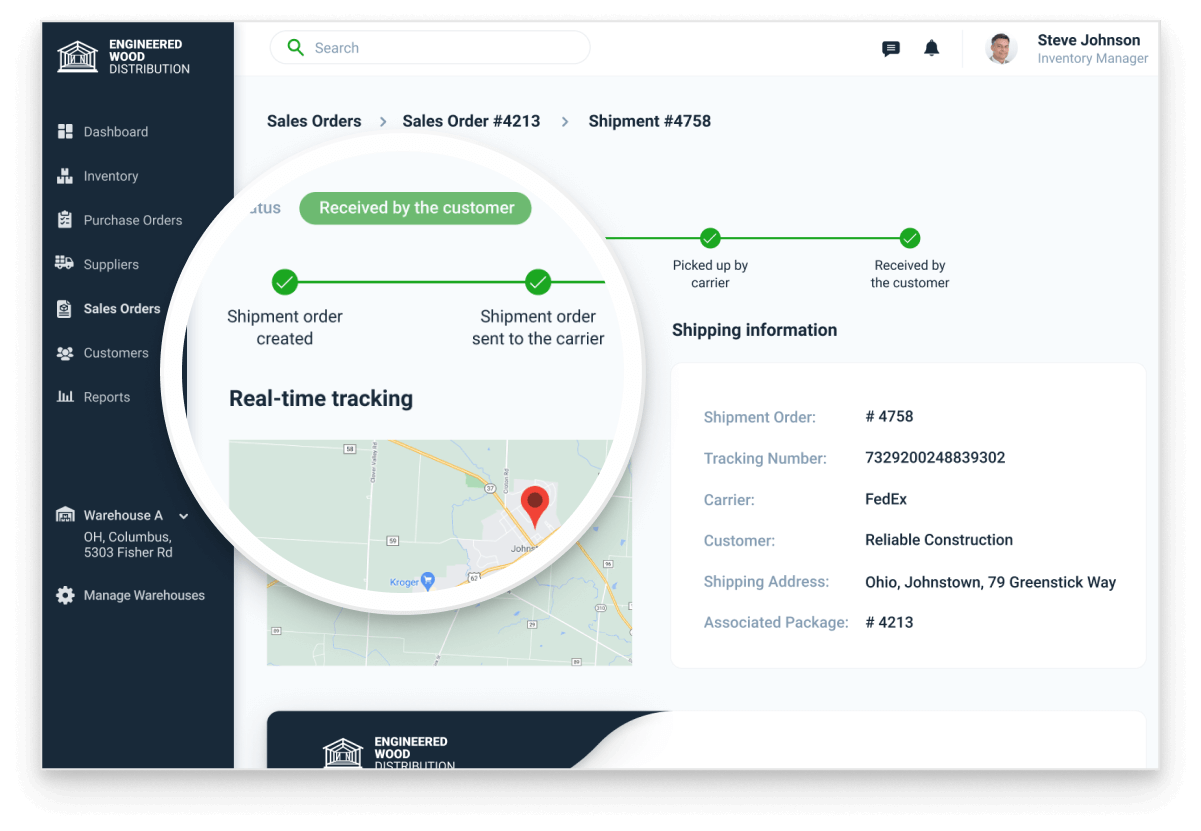Click the Suppliers truck icon
Viewport: 1201px width, 831px height.
click(x=65, y=264)
